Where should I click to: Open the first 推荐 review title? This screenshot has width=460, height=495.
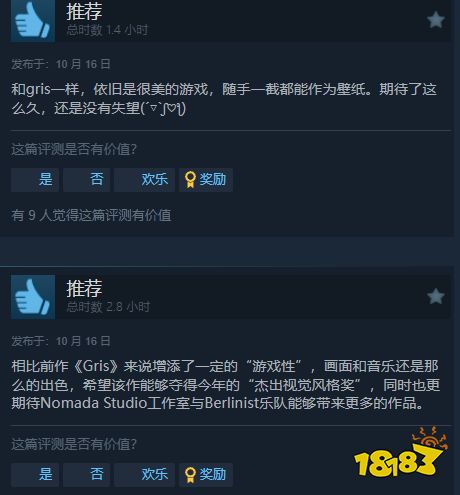(x=84, y=11)
